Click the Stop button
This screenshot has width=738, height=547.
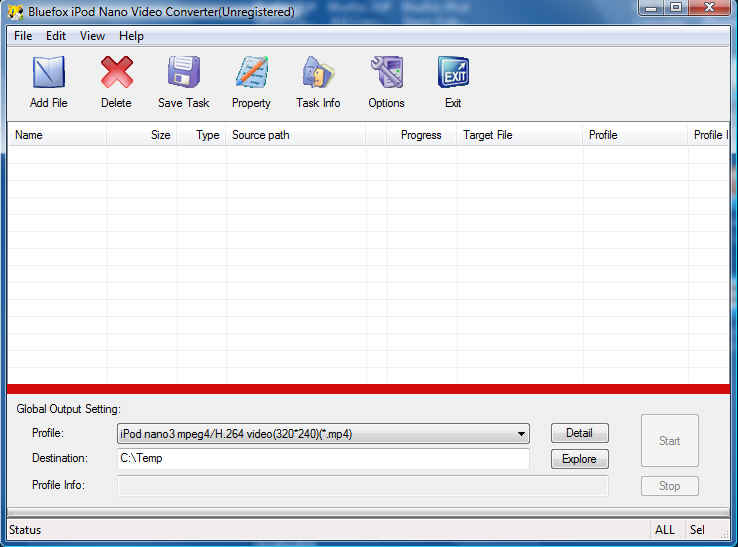point(669,486)
